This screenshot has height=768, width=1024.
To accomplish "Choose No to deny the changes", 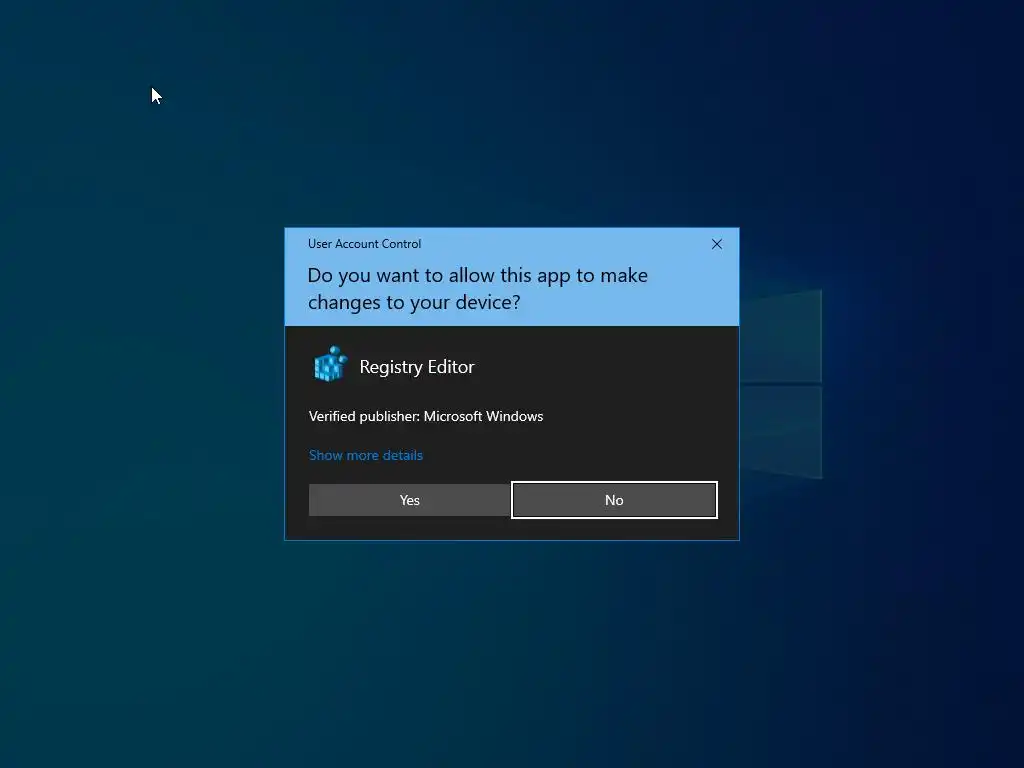I will pos(615,500).
